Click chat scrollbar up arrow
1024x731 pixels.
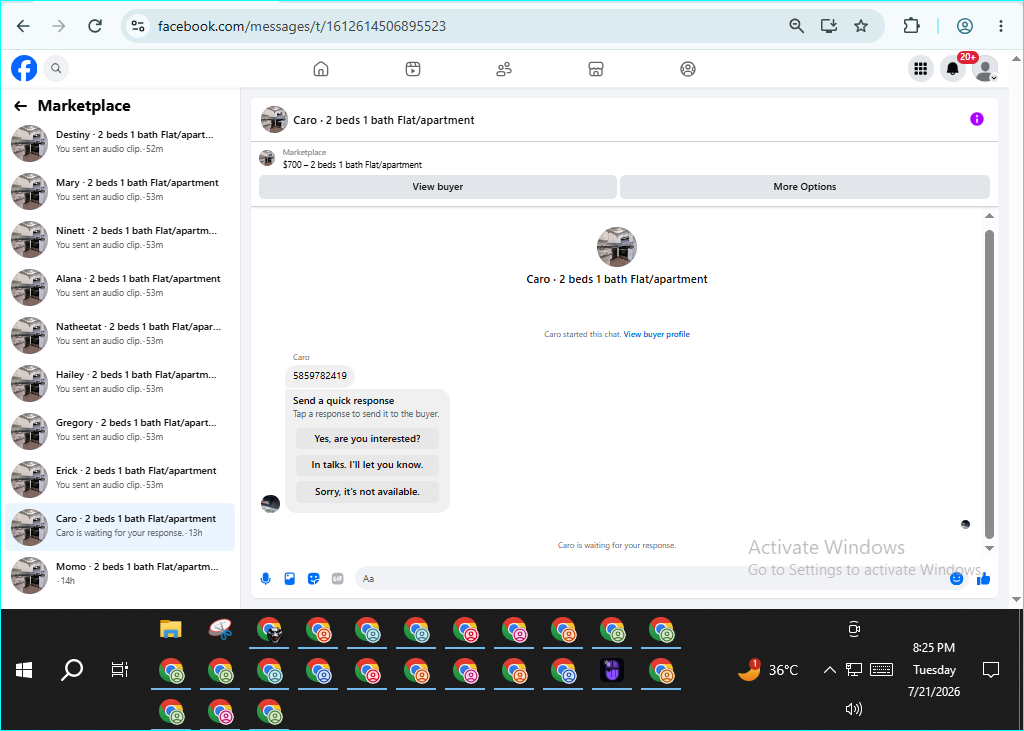point(989,216)
